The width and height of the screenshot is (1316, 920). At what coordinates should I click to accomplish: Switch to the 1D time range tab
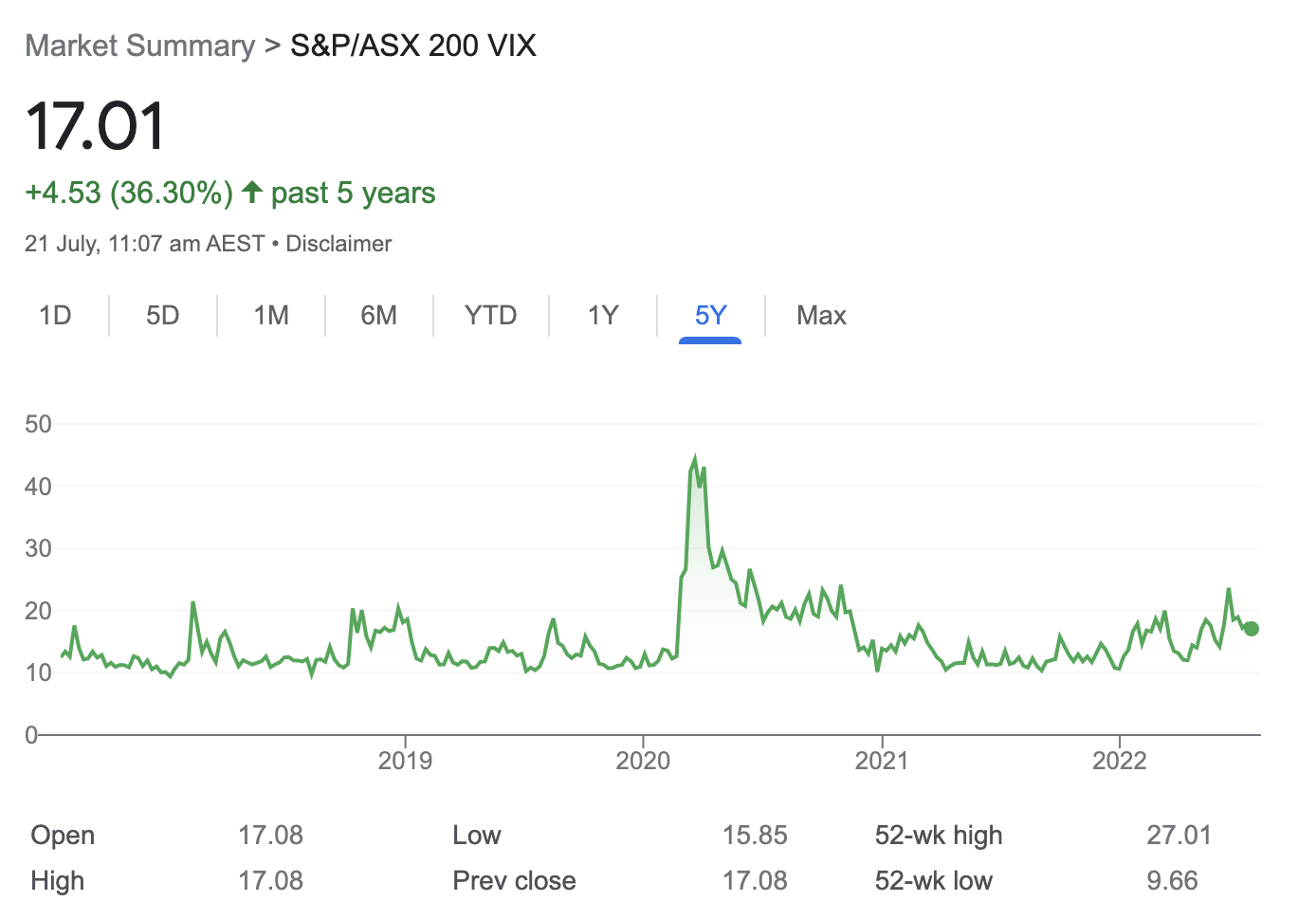(55, 315)
